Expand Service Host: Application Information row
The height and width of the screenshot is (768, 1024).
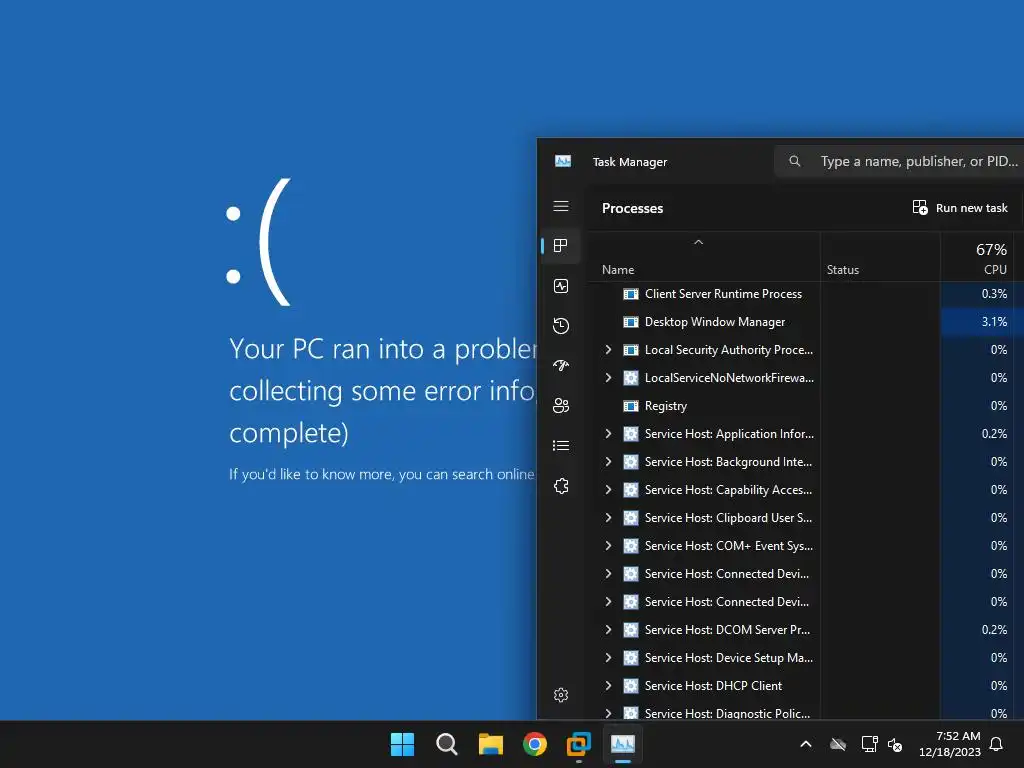[608, 434]
